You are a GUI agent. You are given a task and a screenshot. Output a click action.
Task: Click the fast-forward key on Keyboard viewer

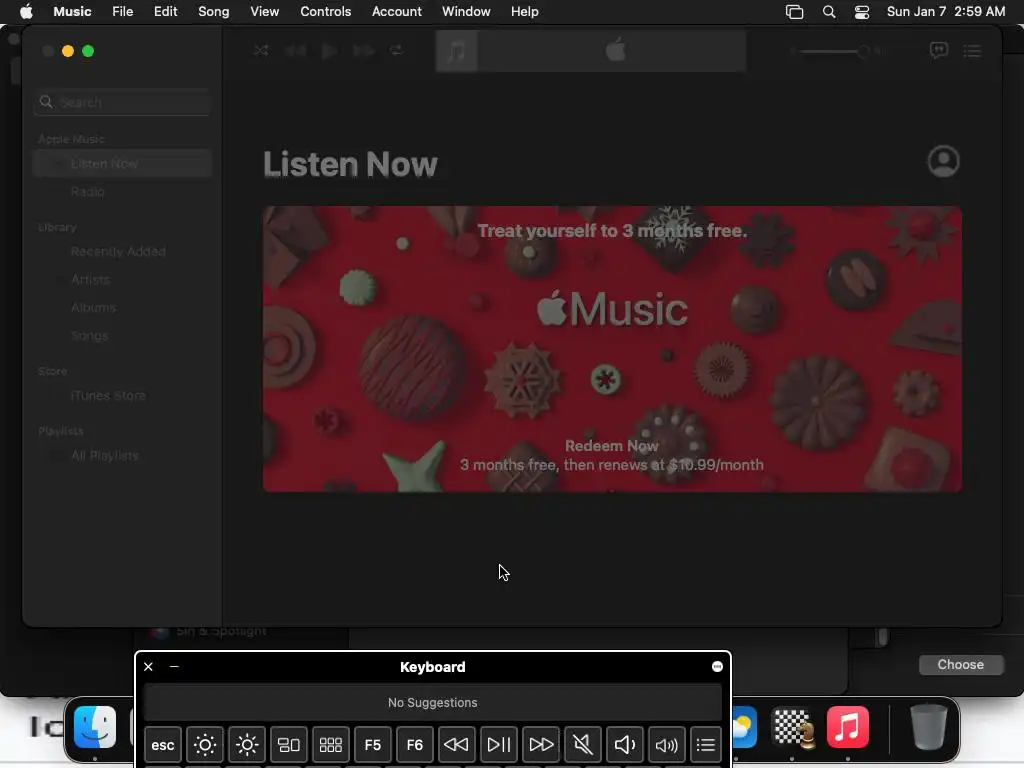point(541,744)
